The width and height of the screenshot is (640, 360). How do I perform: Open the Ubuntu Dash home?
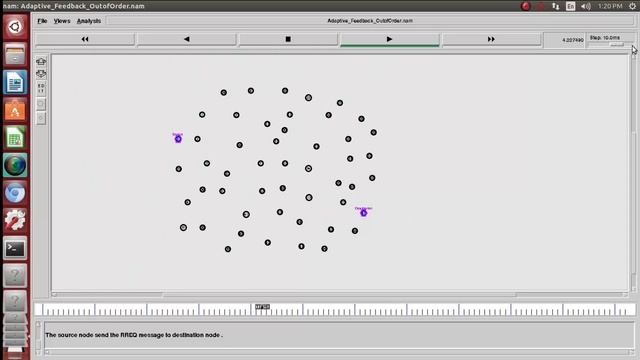(x=15, y=27)
